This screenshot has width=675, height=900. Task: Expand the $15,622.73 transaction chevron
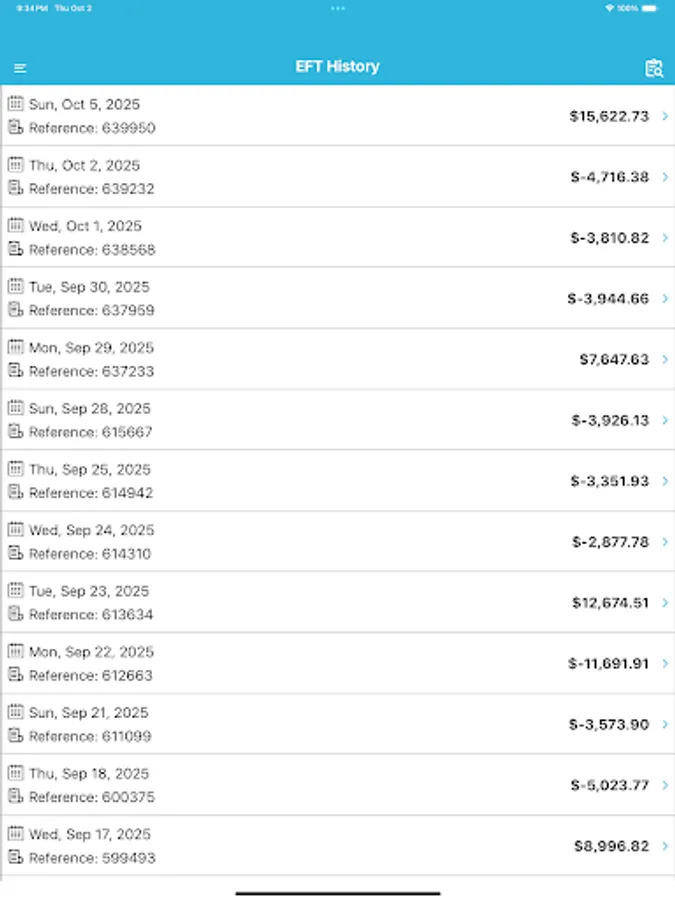pos(665,116)
